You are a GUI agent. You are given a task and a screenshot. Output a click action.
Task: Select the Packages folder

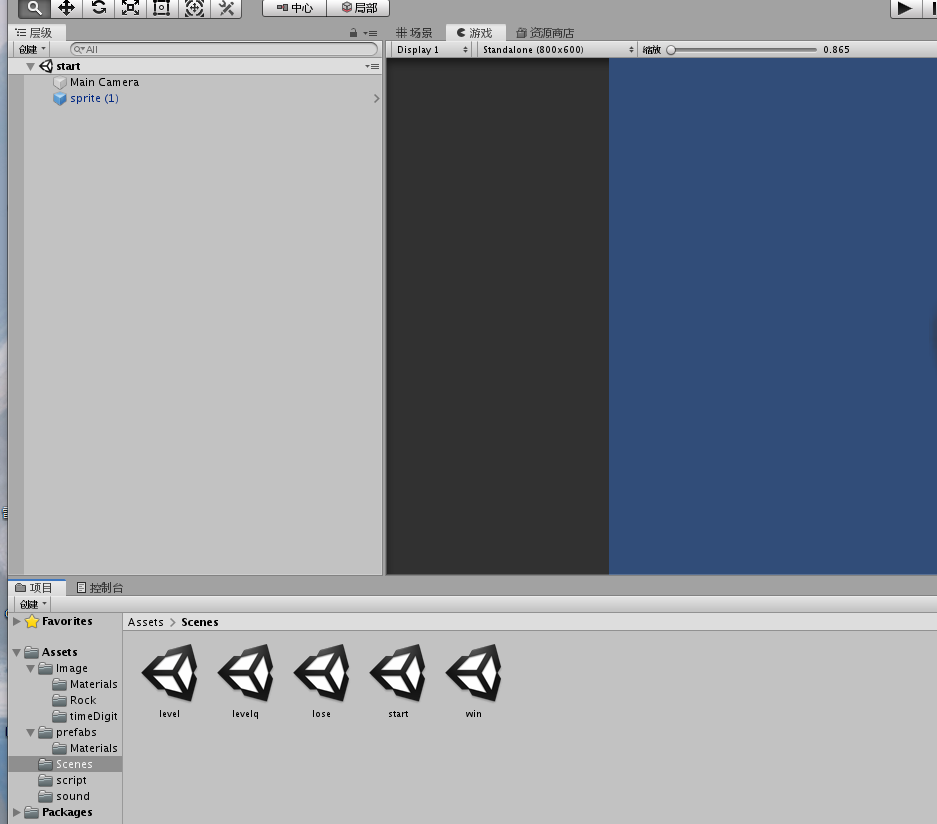[x=67, y=813]
